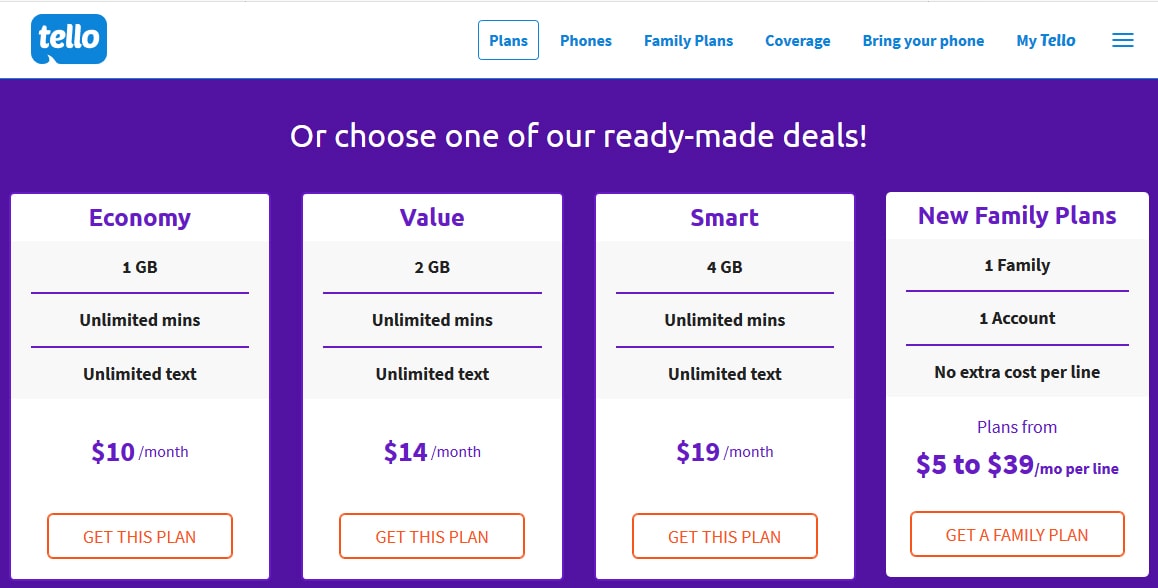Click the Smart plan heading
Viewport: 1158px width, 588px height.
(724, 217)
